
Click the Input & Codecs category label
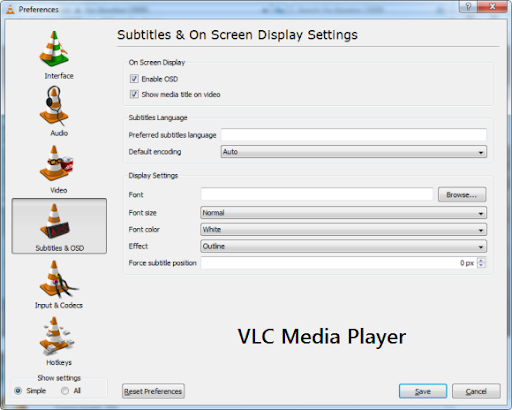tap(59, 305)
